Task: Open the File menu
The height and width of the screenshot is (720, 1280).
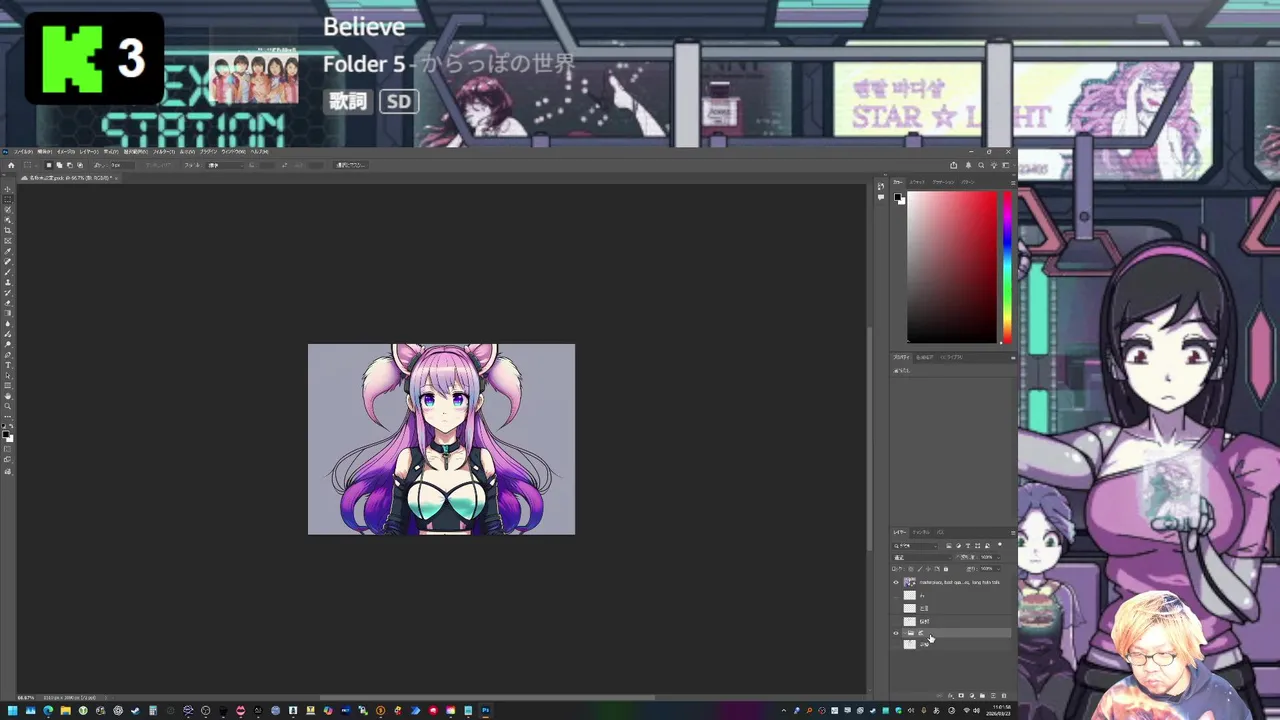Action: click(x=23, y=151)
